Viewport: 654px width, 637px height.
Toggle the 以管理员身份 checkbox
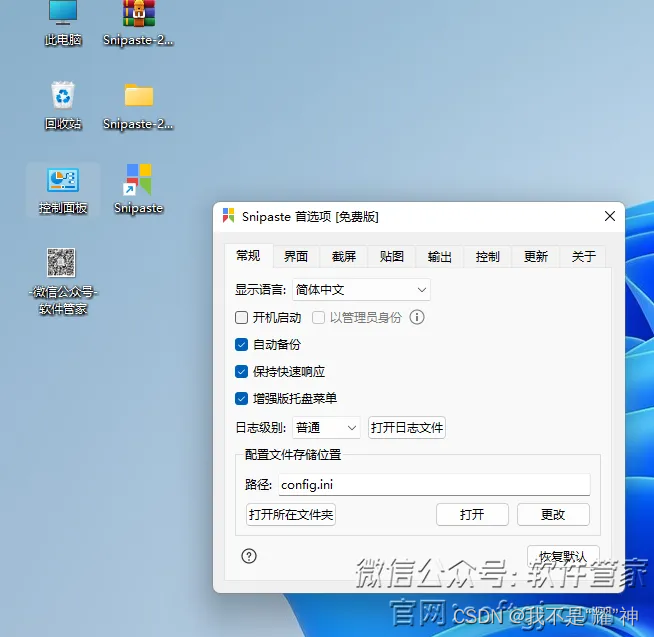click(x=318, y=317)
